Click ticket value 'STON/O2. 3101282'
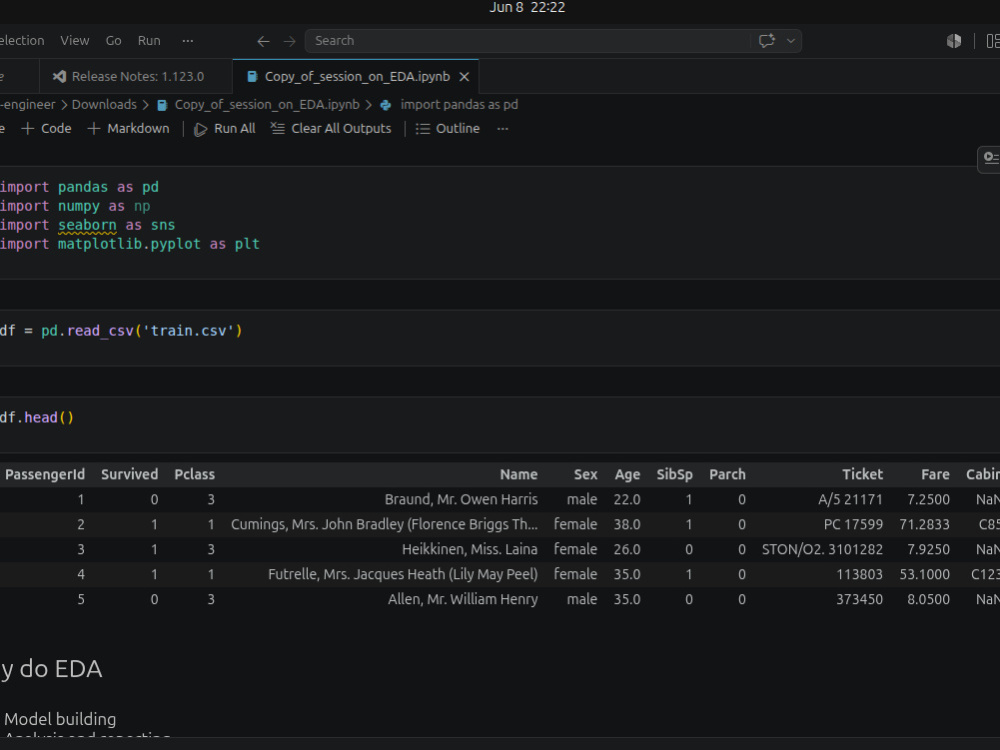Image resolution: width=1000 pixels, height=750 pixels. [822, 549]
